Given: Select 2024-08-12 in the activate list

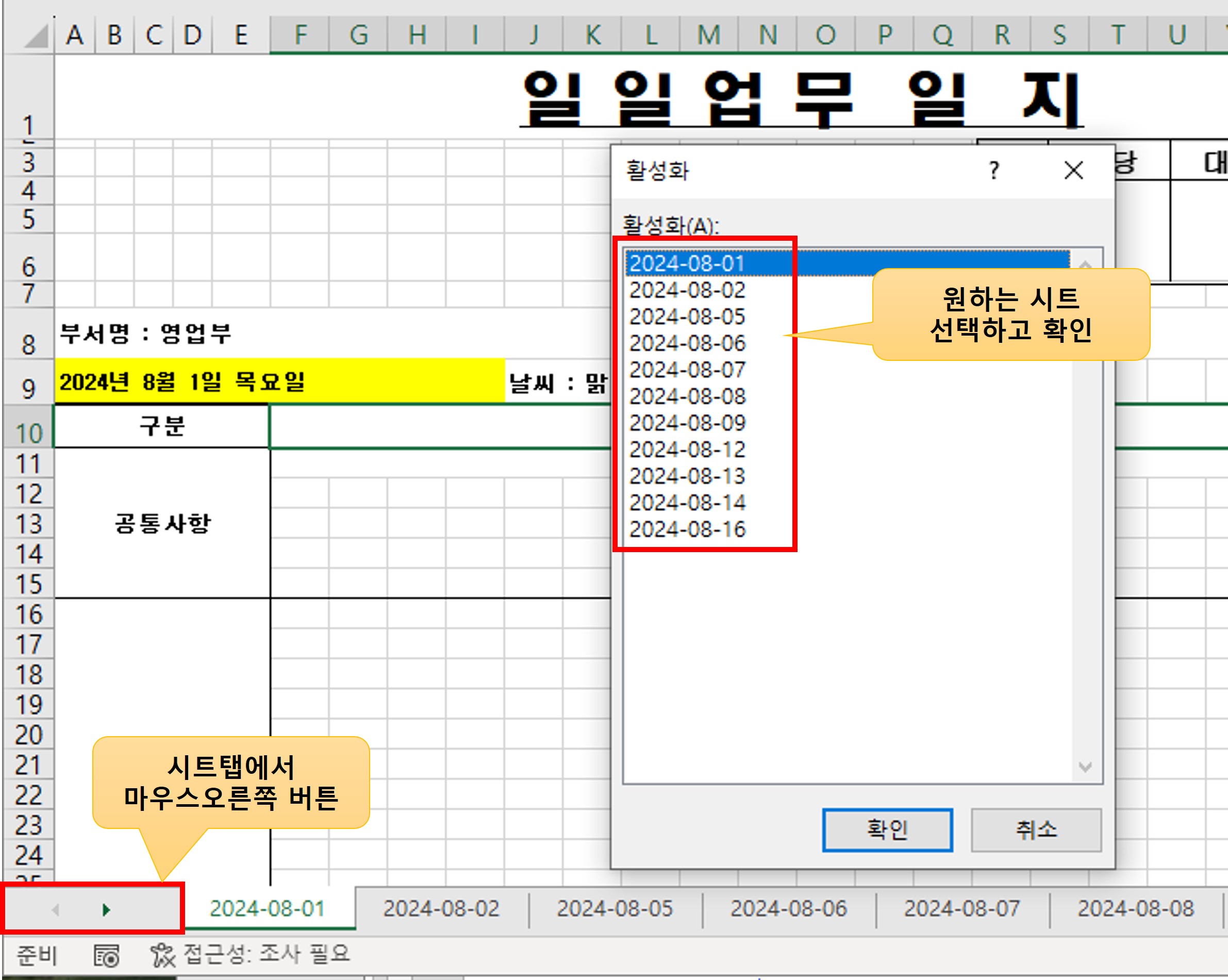Looking at the screenshot, I should pyautogui.click(x=847, y=450).
